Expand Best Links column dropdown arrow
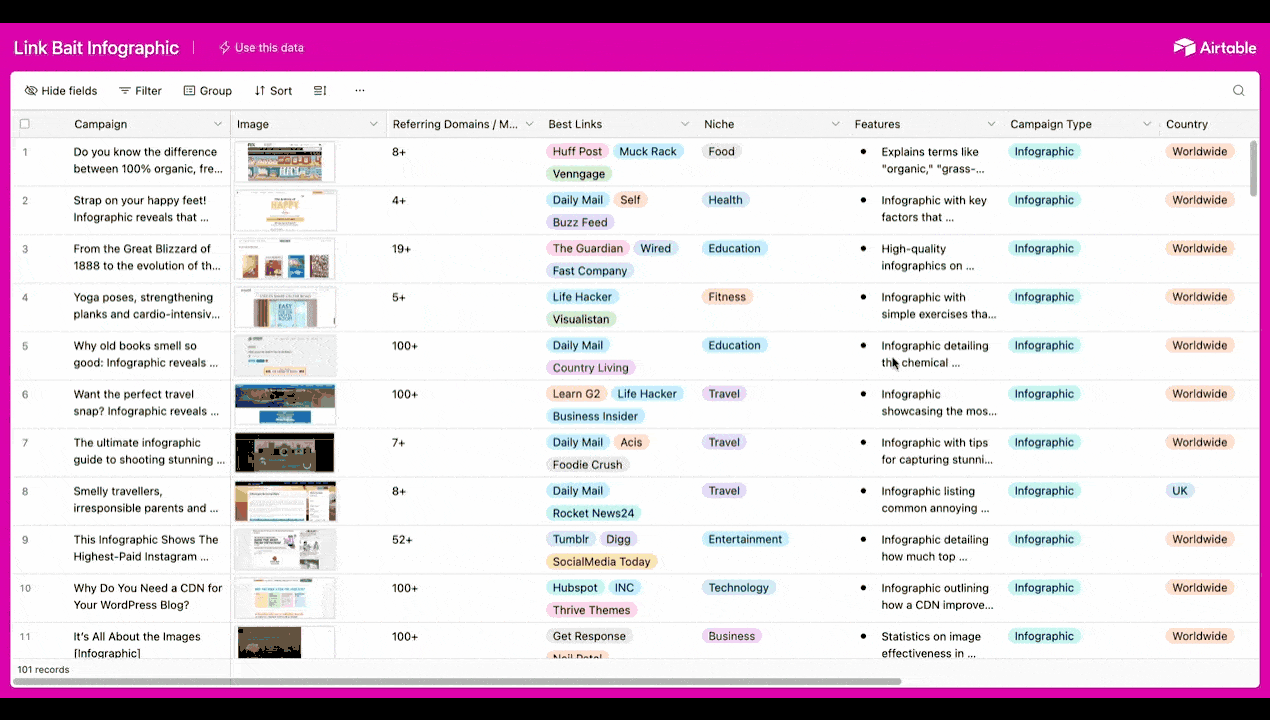This screenshot has width=1270, height=720. (685, 124)
